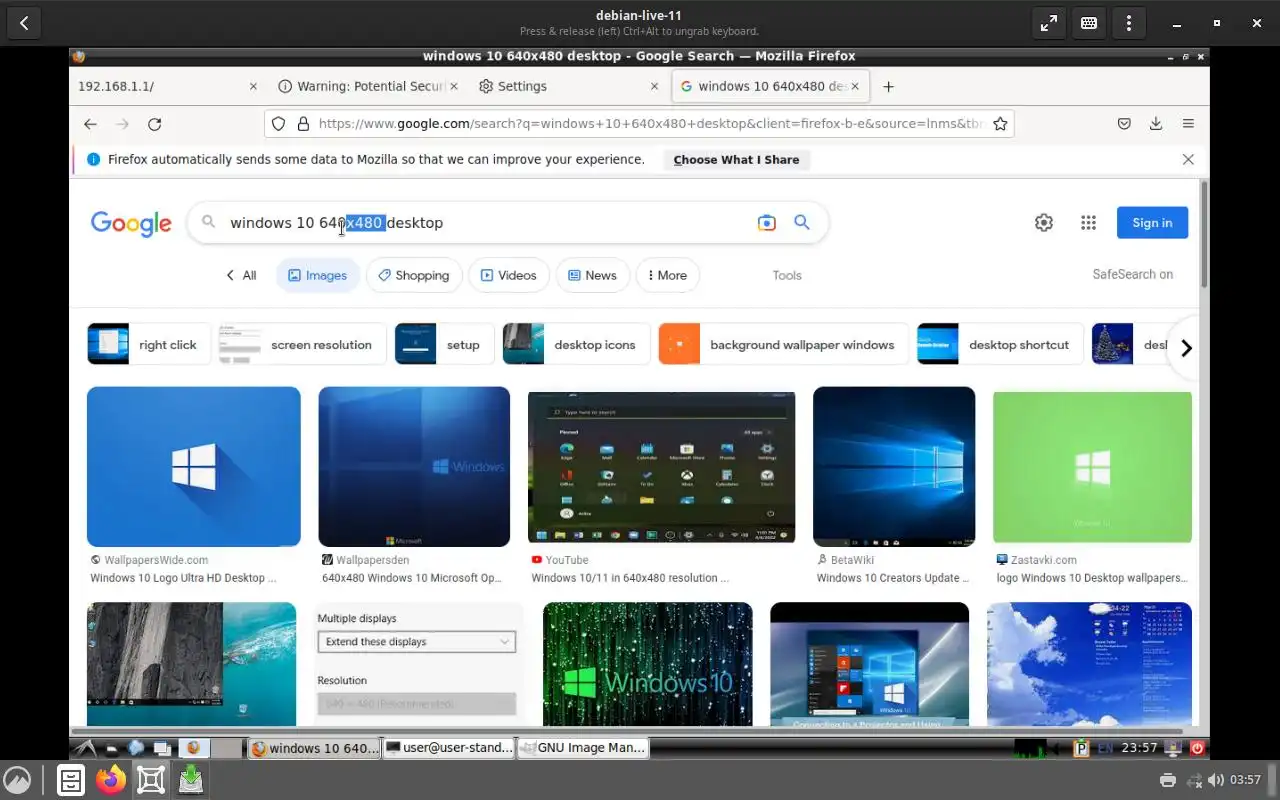The height and width of the screenshot is (800, 1280).
Task: Open the Tools options
Action: coord(787,275)
